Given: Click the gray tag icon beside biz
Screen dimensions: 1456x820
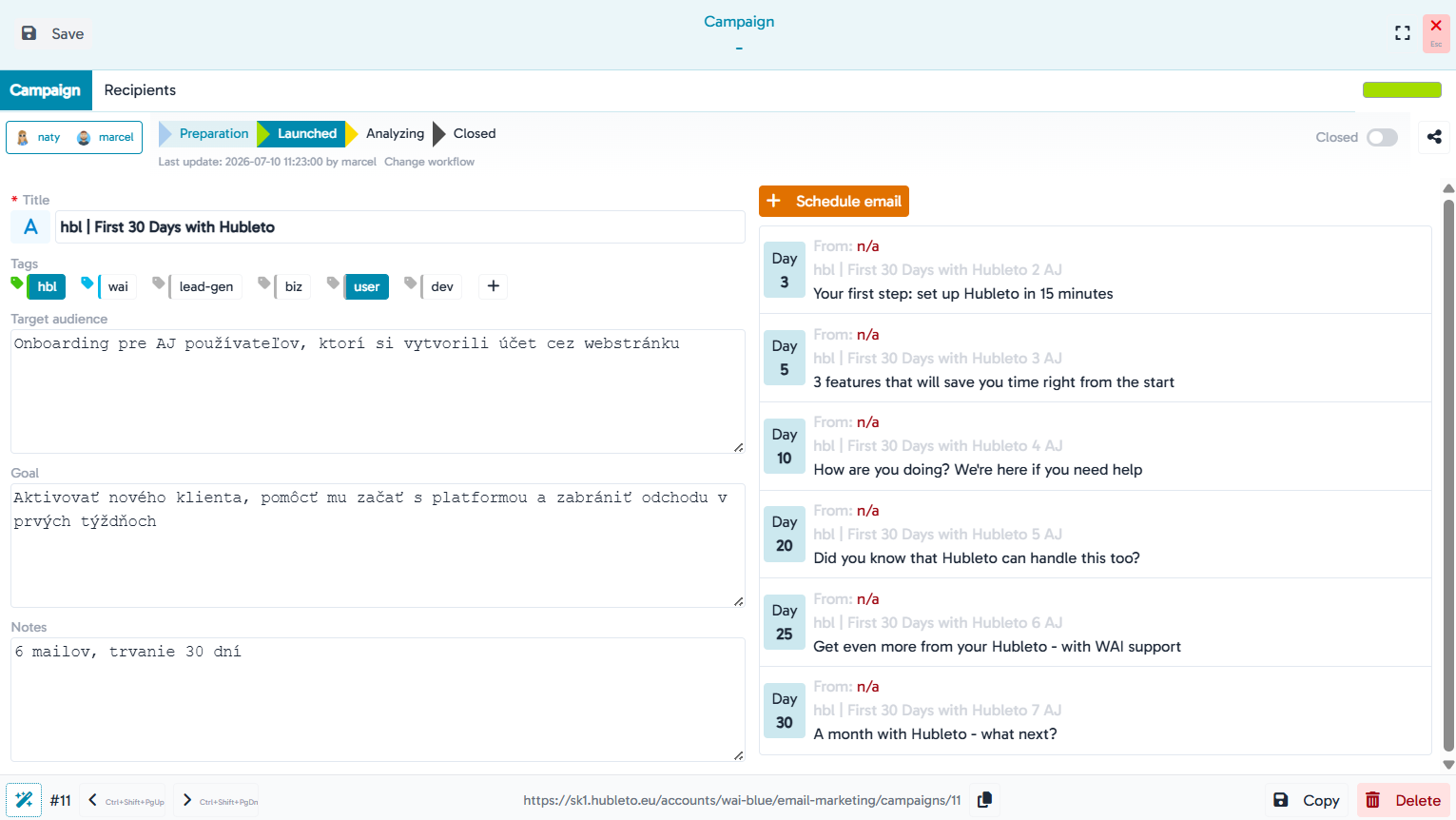Looking at the screenshot, I should pyautogui.click(x=264, y=283).
